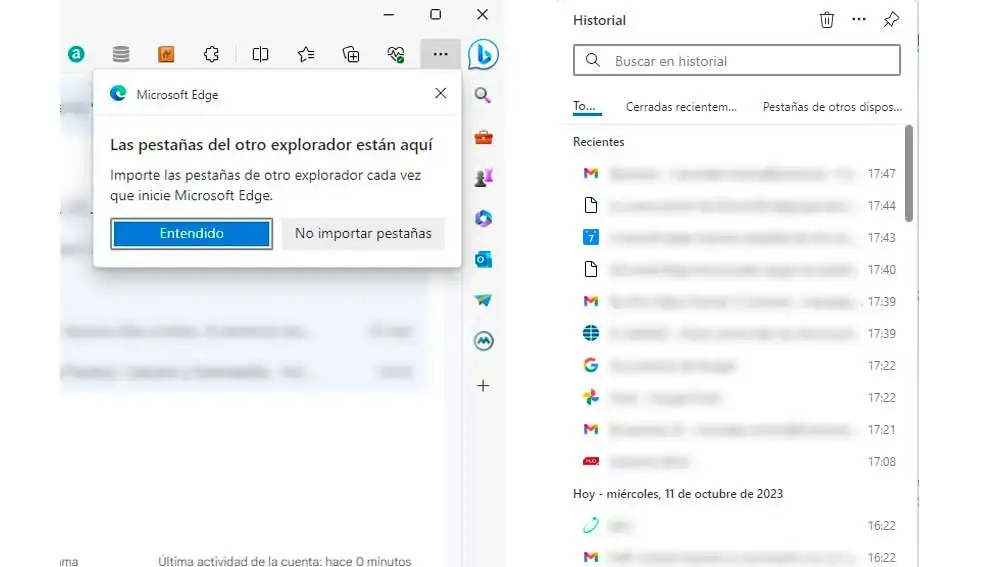Open the globe-icon history entry at 17:39

pos(737,333)
